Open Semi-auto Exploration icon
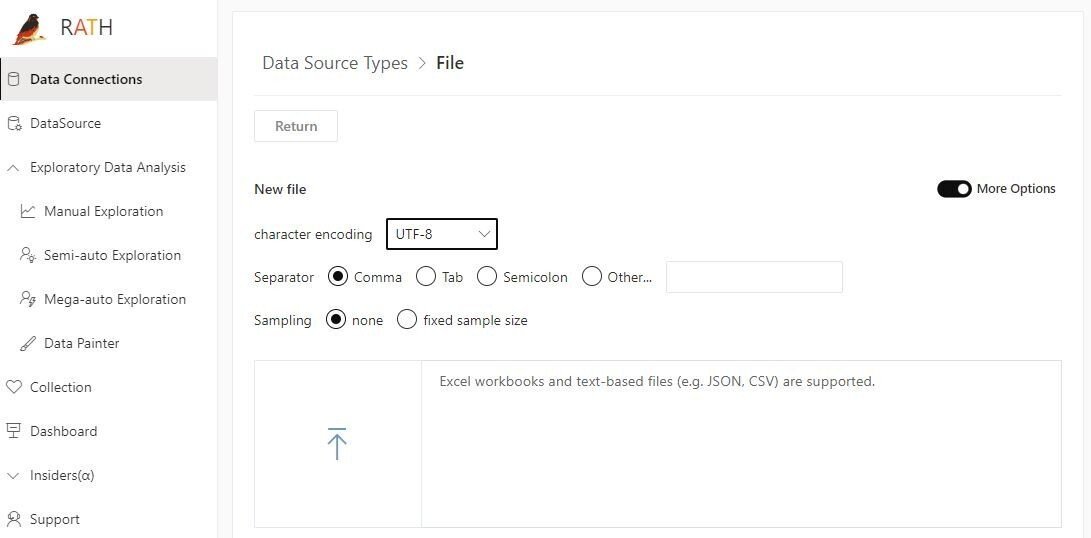 (28, 255)
